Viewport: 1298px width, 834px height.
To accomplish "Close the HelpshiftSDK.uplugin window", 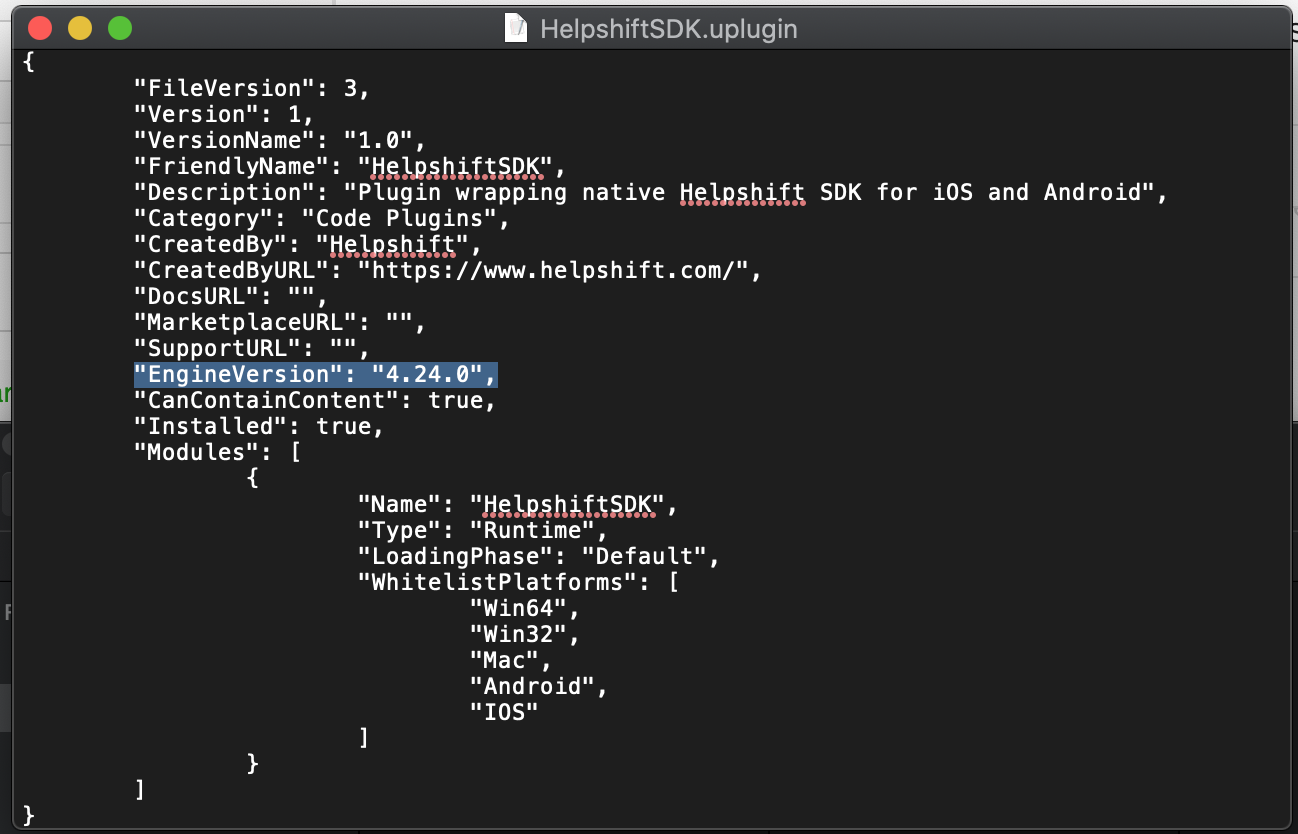I will (x=39, y=28).
